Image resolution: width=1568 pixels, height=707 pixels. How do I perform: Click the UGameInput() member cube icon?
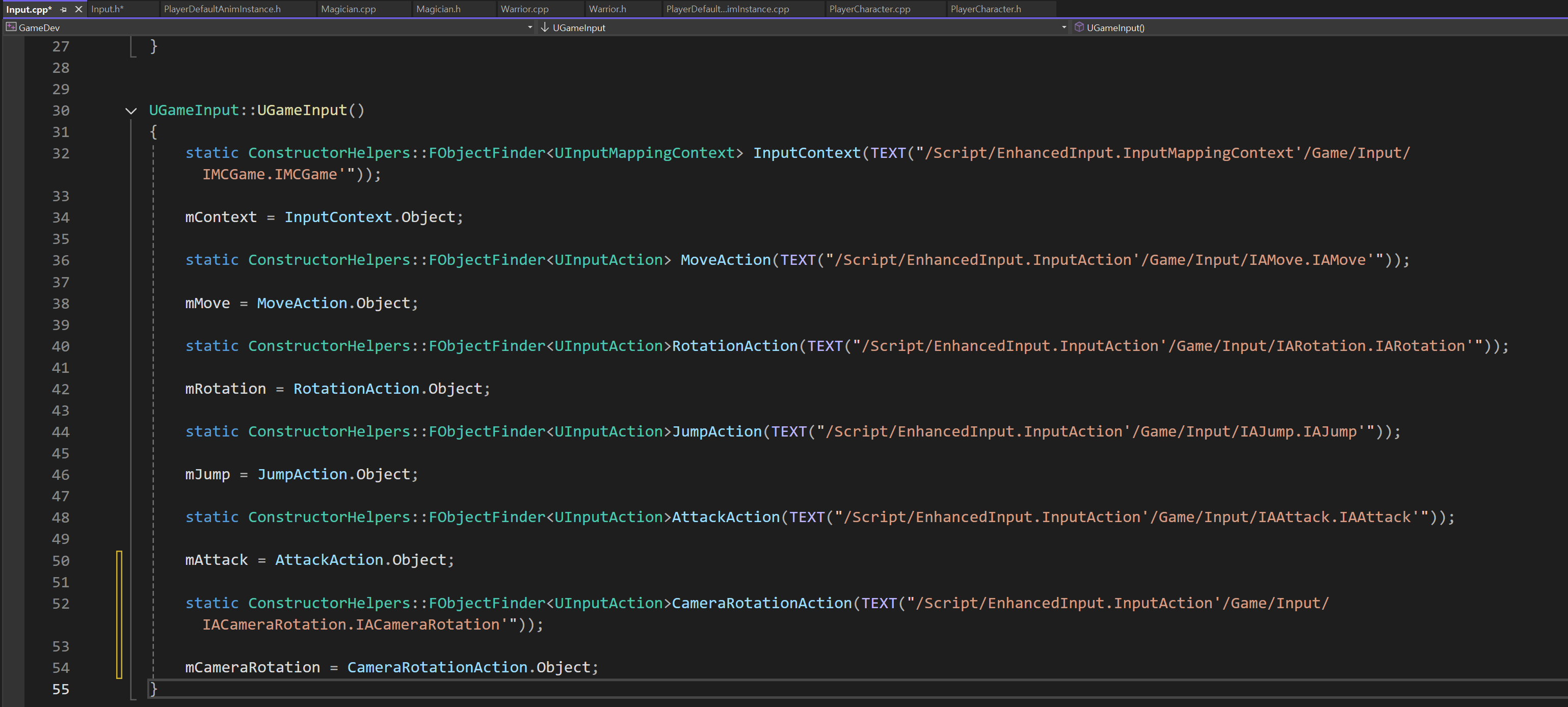tap(1079, 28)
